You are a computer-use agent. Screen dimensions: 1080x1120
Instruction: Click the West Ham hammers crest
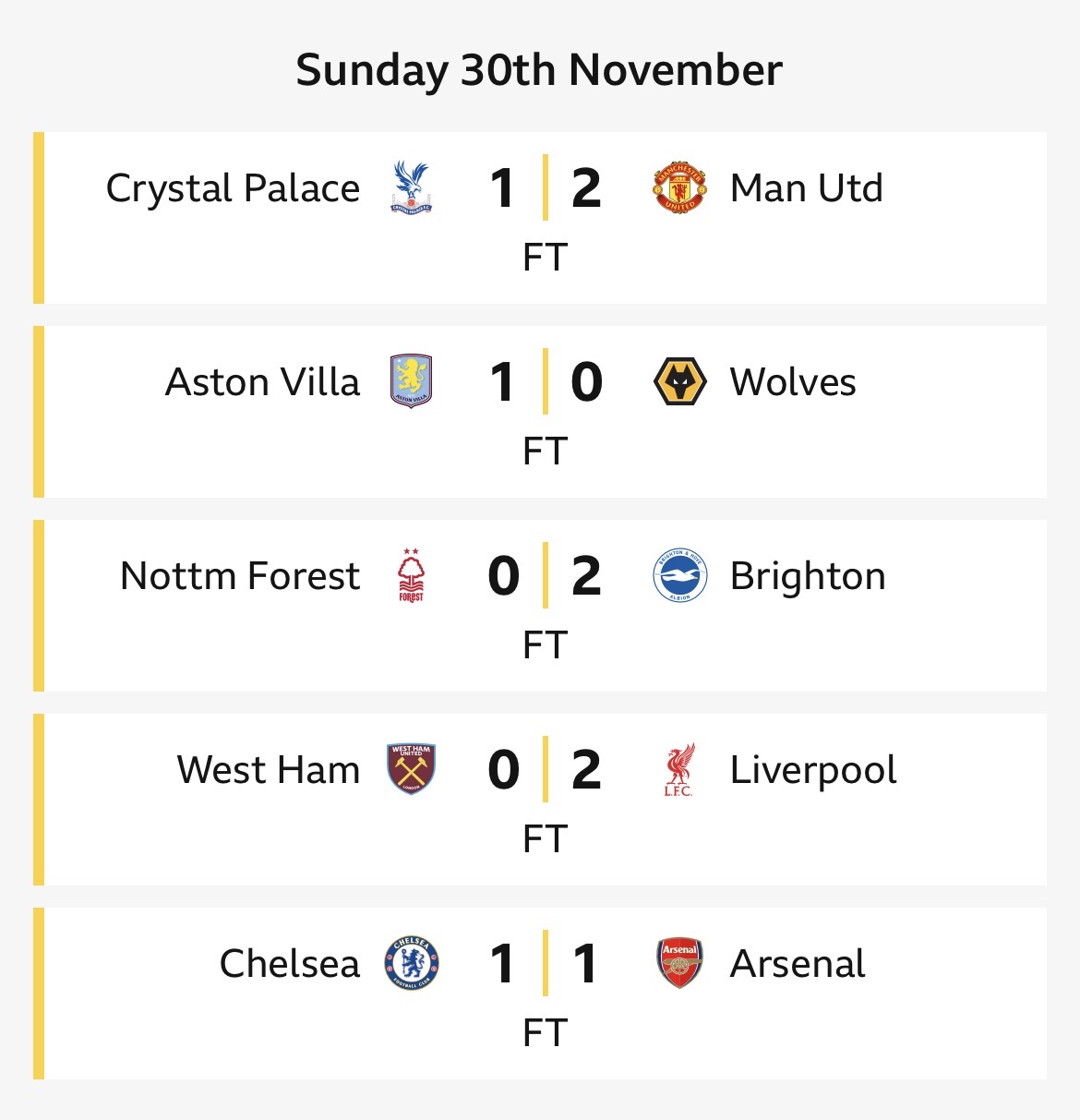tap(411, 769)
